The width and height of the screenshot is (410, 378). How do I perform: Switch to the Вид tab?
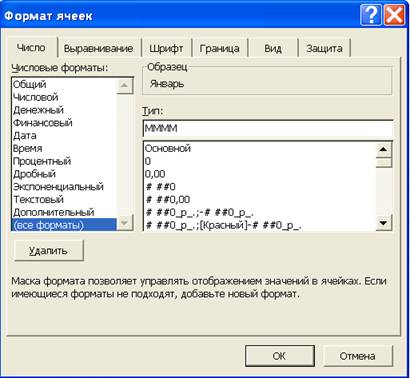pyautogui.click(x=273, y=49)
